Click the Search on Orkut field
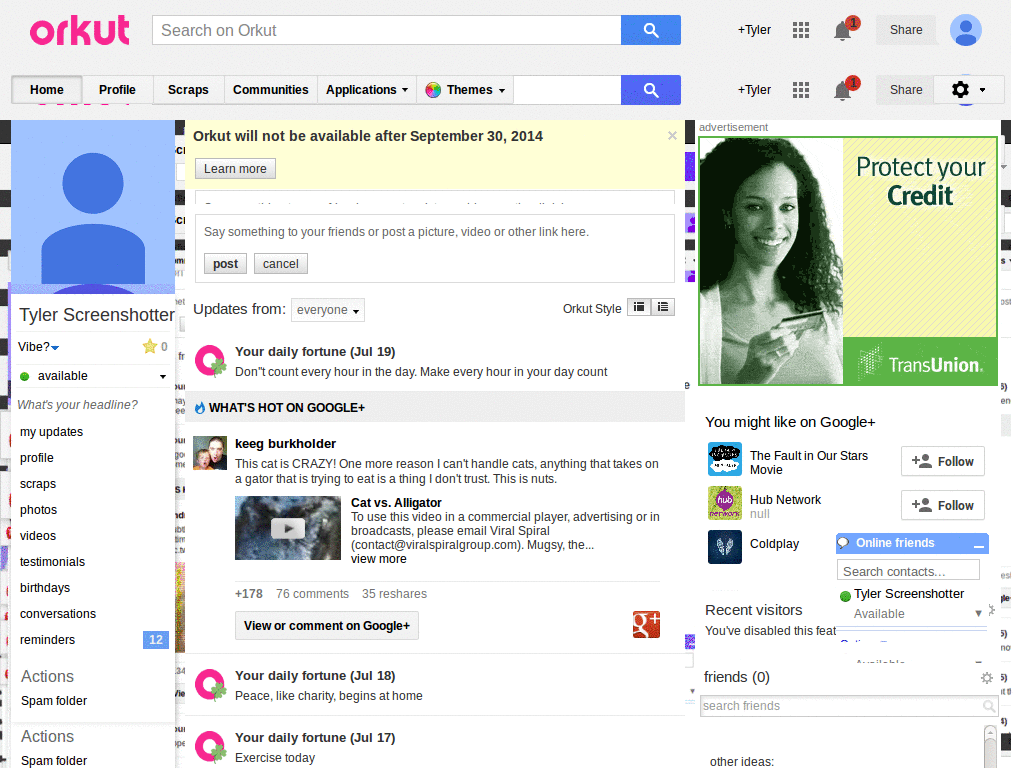The image size is (1024, 768). point(387,30)
